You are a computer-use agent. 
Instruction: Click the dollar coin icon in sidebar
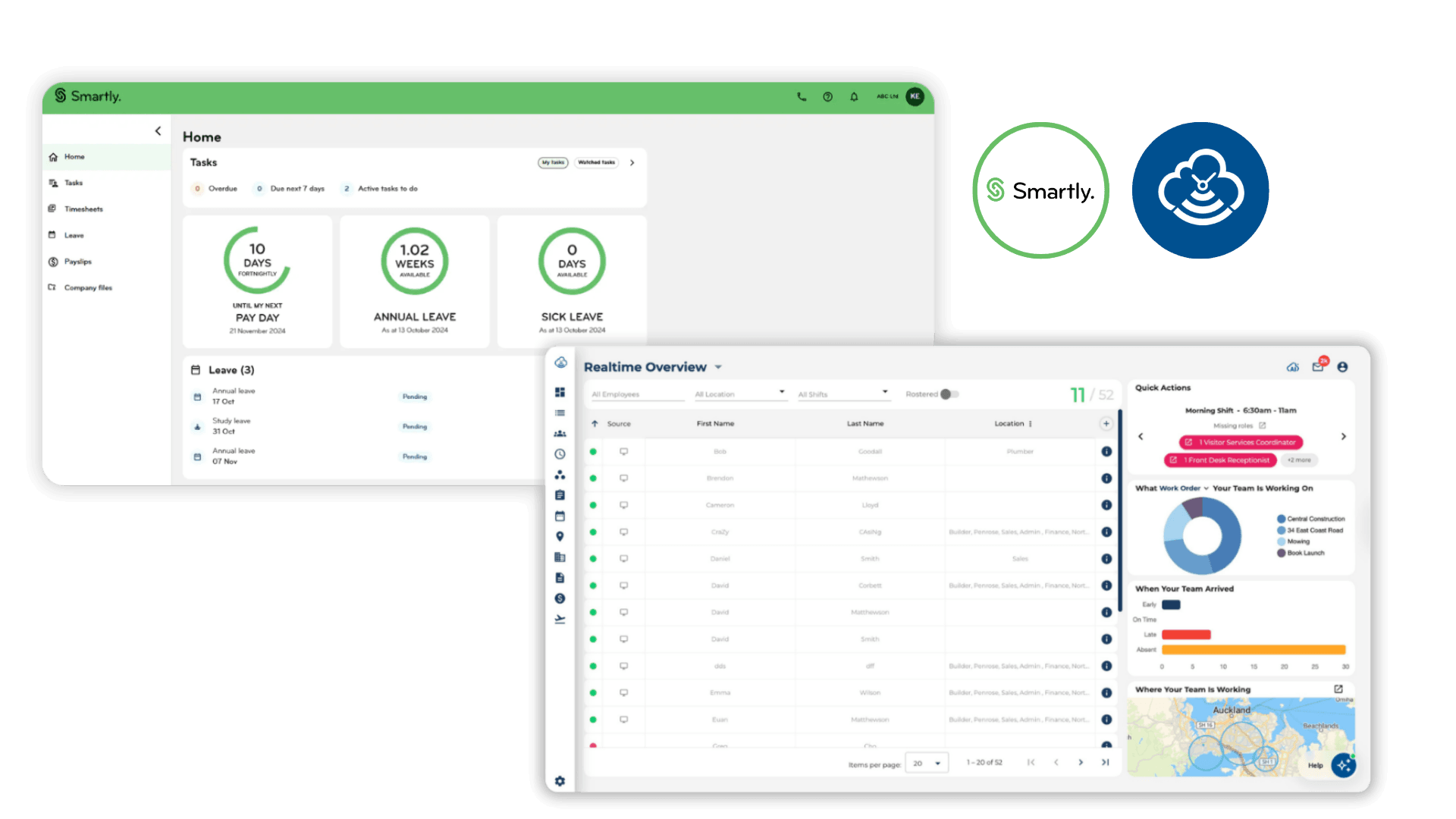tap(560, 598)
